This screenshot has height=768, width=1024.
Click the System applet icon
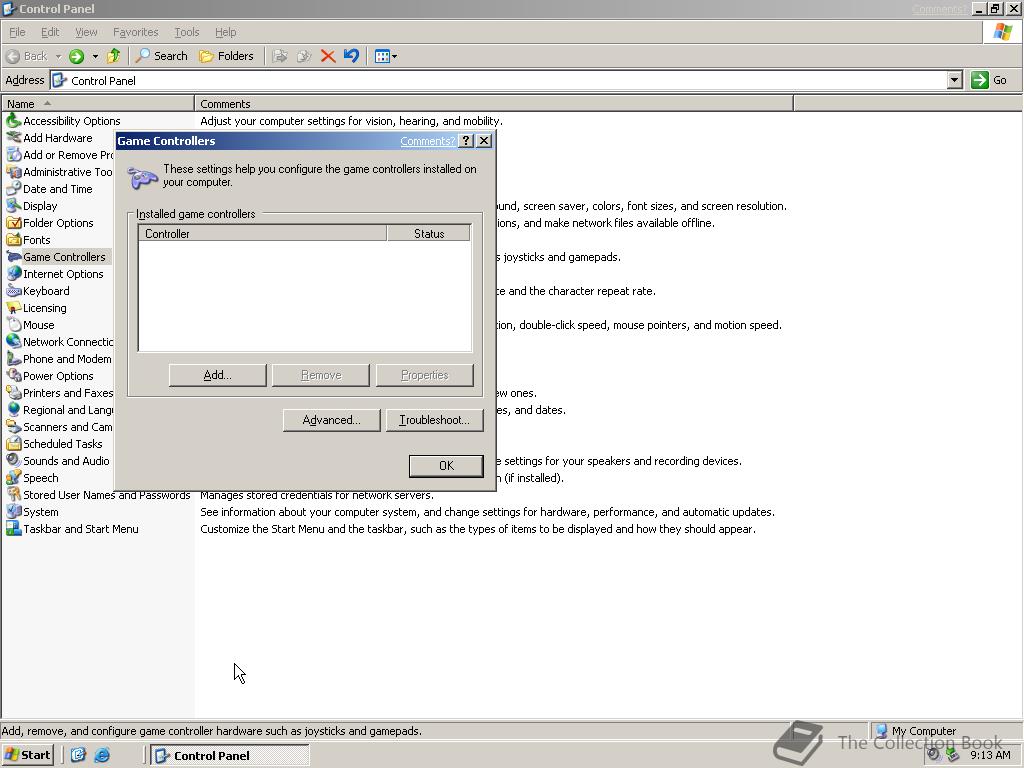(x=13, y=511)
